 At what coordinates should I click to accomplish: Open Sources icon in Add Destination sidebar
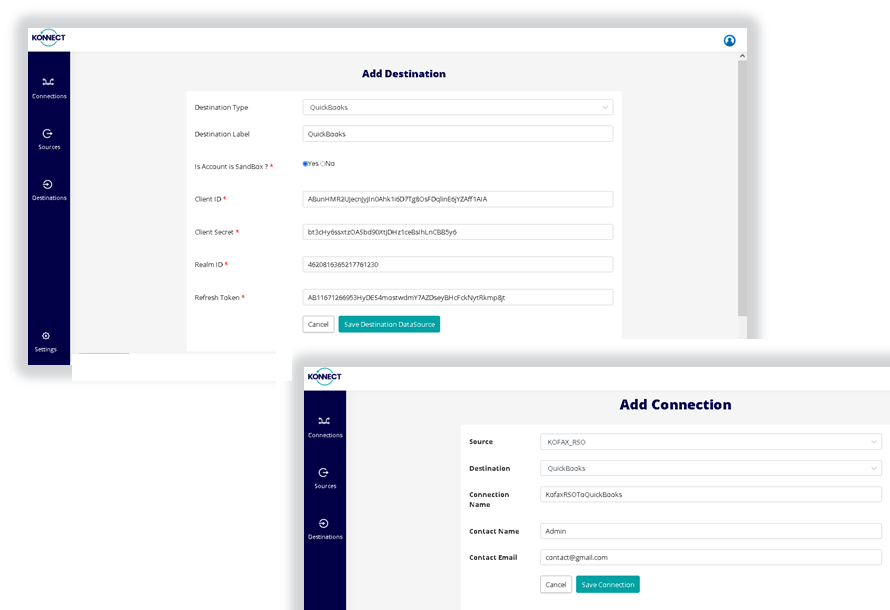48,134
